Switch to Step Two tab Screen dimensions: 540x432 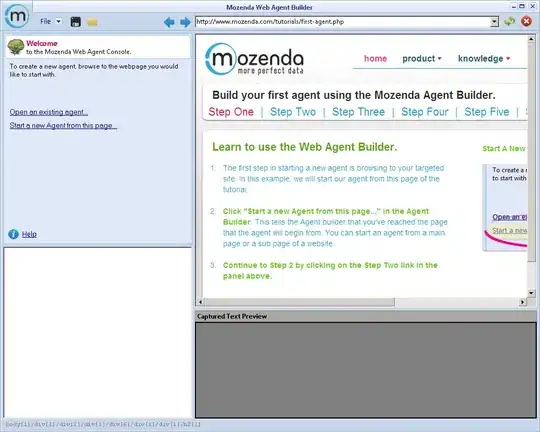click(x=293, y=112)
